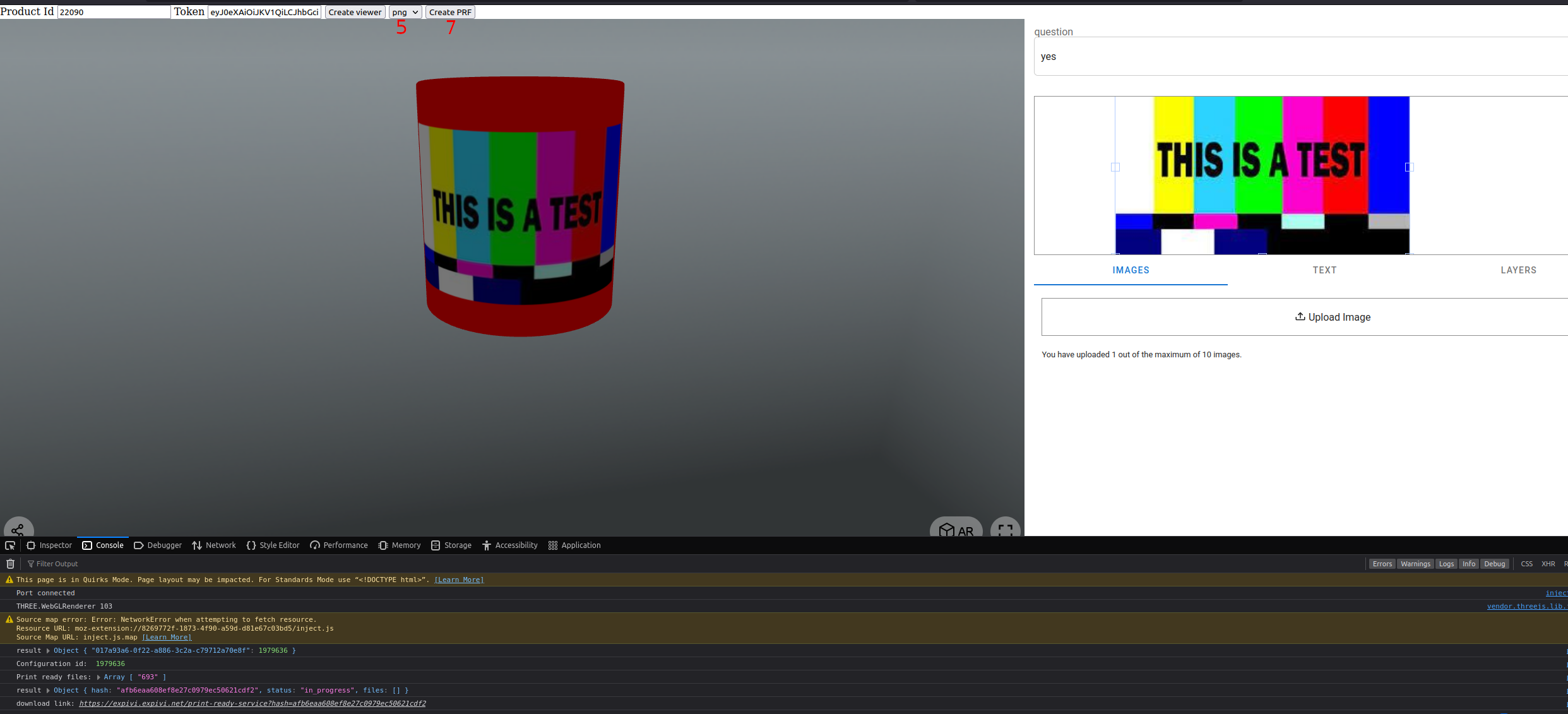Screen dimensions: 1568x714
Task: Click the Create PRF button
Action: [450, 12]
